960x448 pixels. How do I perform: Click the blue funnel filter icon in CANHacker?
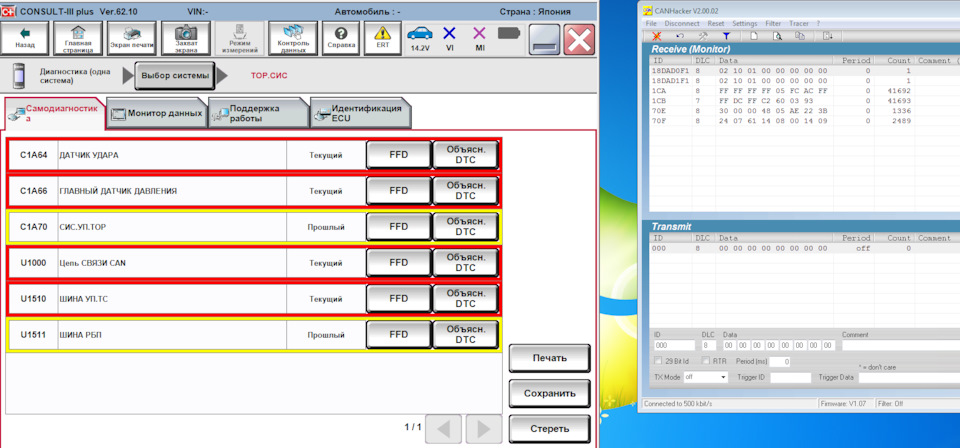[x=727, y=36]
